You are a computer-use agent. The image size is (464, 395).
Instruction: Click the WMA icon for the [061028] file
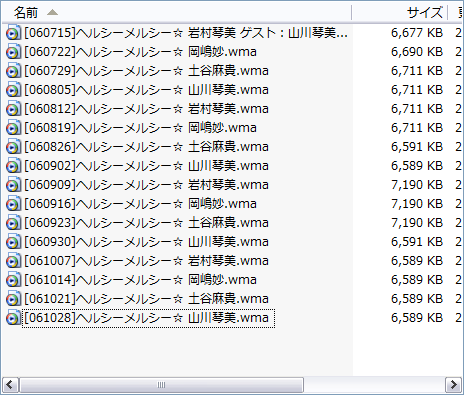13,318
